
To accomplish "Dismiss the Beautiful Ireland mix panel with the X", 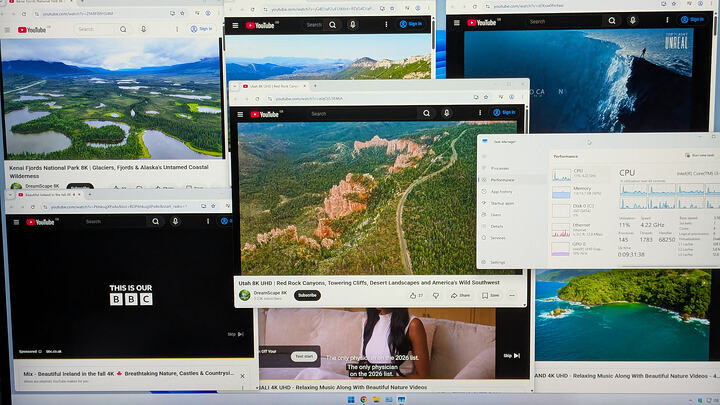I will pos(242,376).
